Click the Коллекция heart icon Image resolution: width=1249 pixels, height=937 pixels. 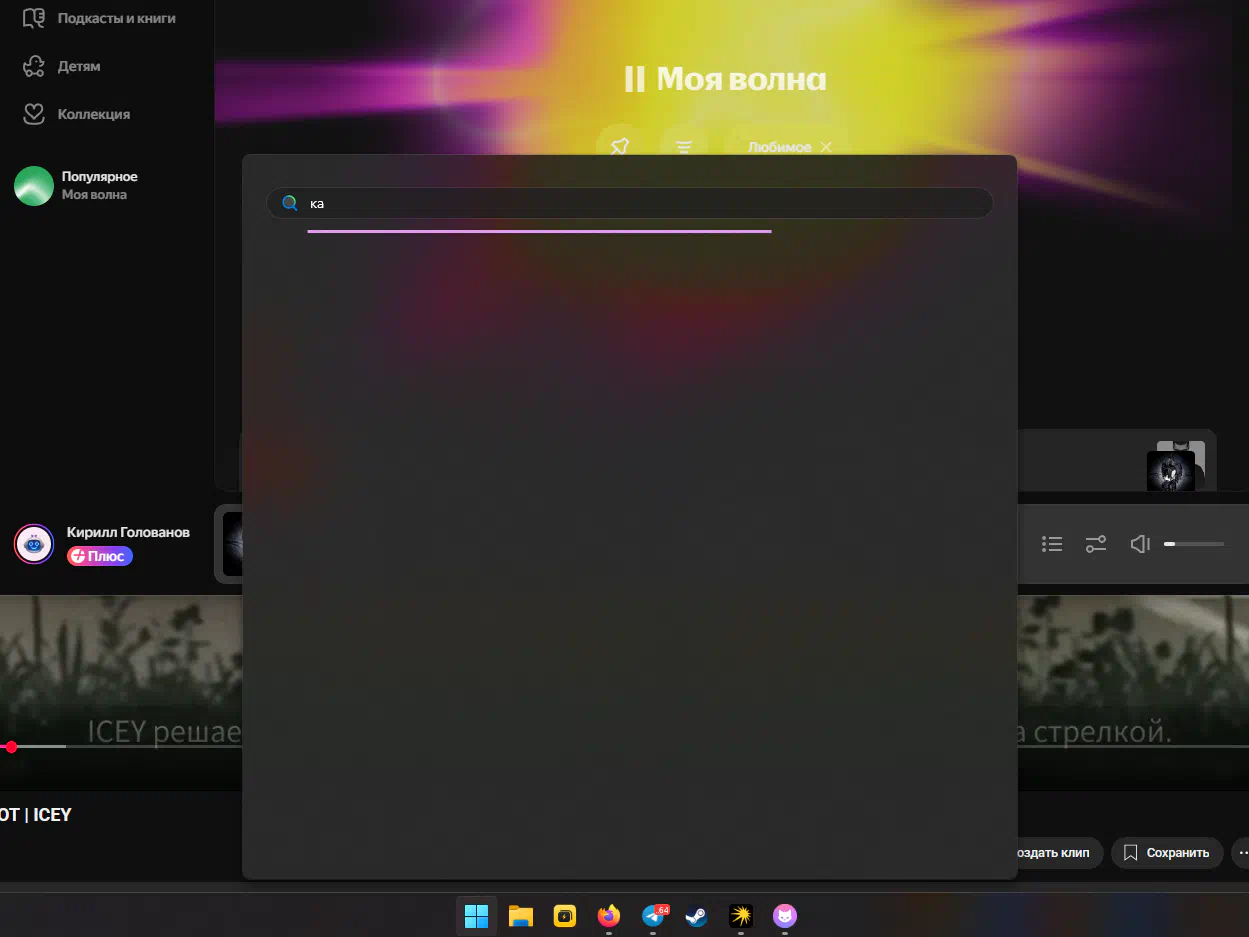coord(34,114)
